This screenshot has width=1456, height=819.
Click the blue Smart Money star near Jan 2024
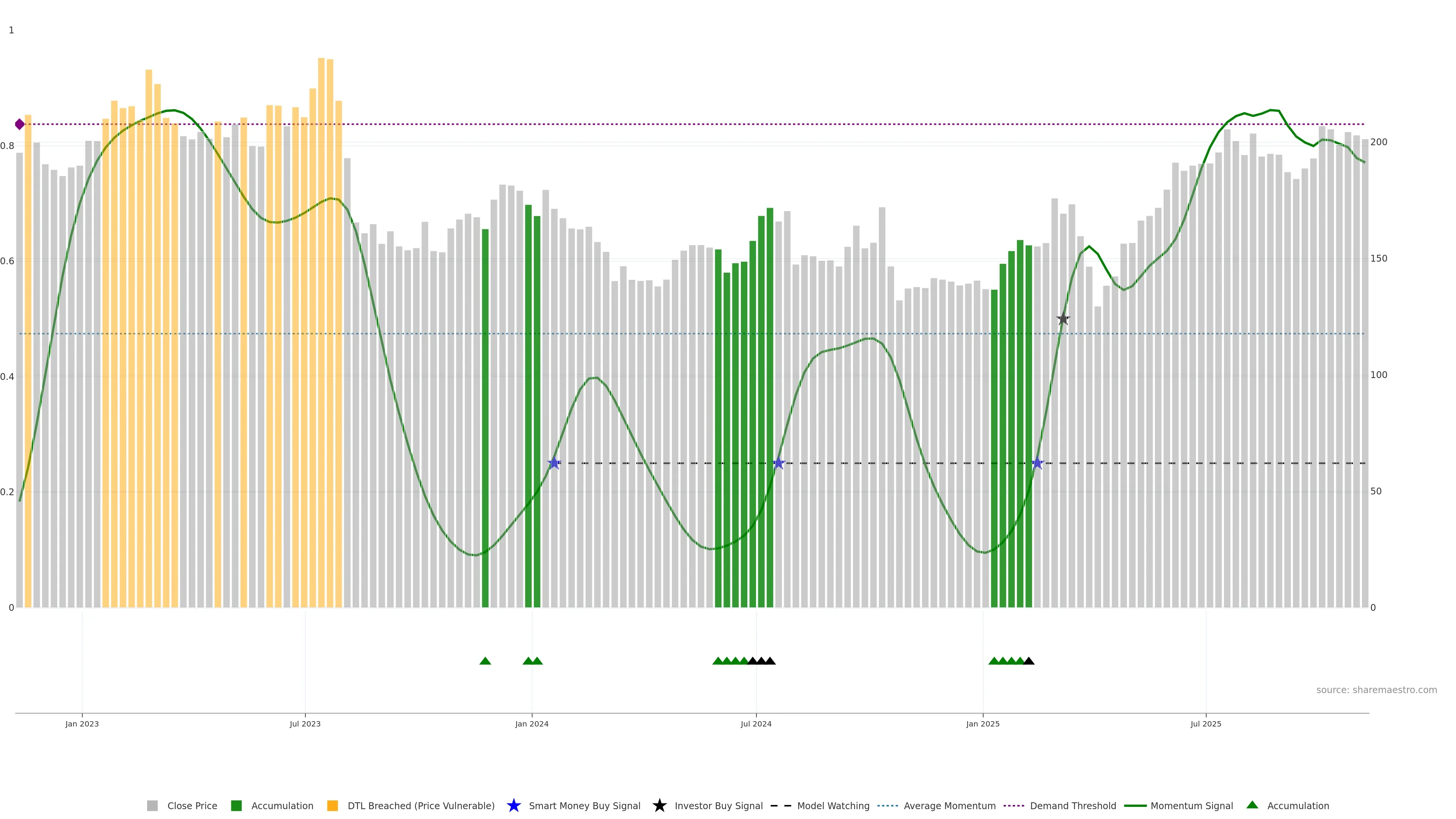554,463
